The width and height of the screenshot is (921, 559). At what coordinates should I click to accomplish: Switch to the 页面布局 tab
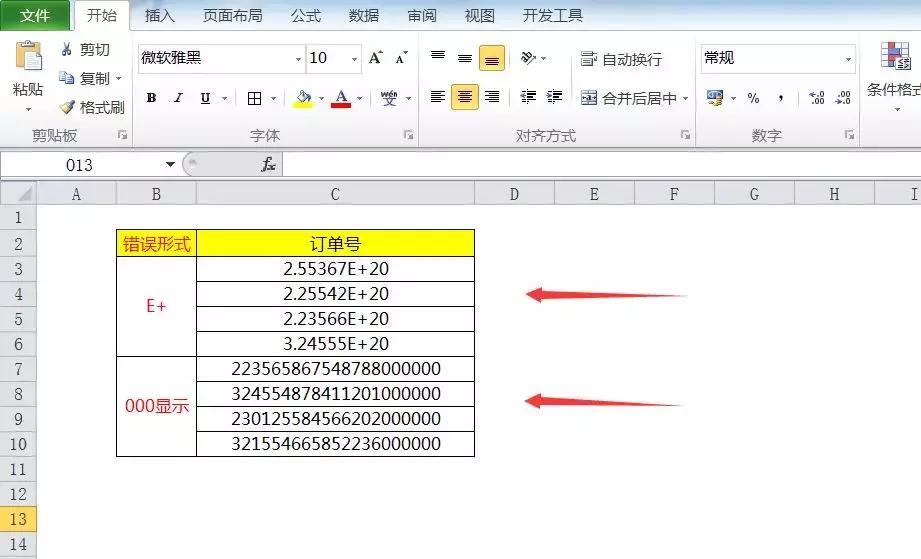[x=233, y=15]
